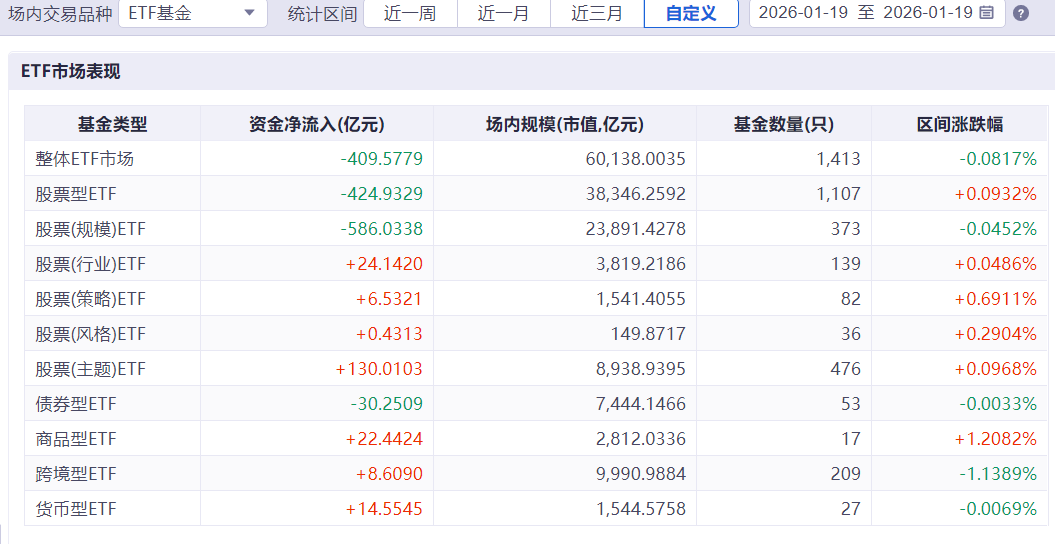Image resolution: width=1055 pixels, height=544 pixels.
Task: Select the 股票(风格)ETF row label
Action: 91,334
